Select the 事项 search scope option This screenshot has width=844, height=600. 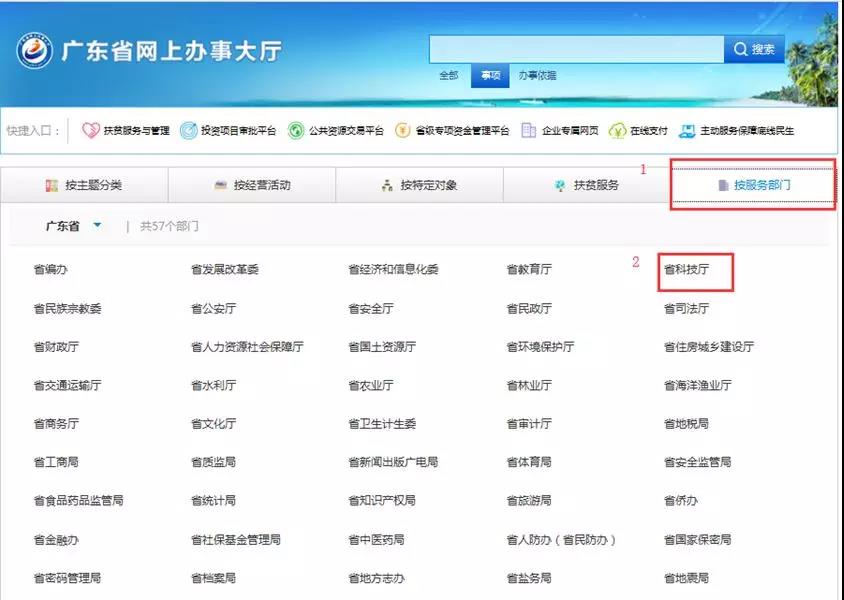(x=490, y=76)
